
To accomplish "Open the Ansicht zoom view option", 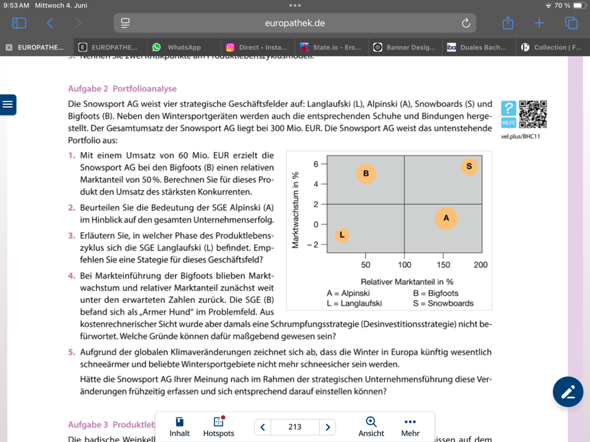I will coord(371,427).
